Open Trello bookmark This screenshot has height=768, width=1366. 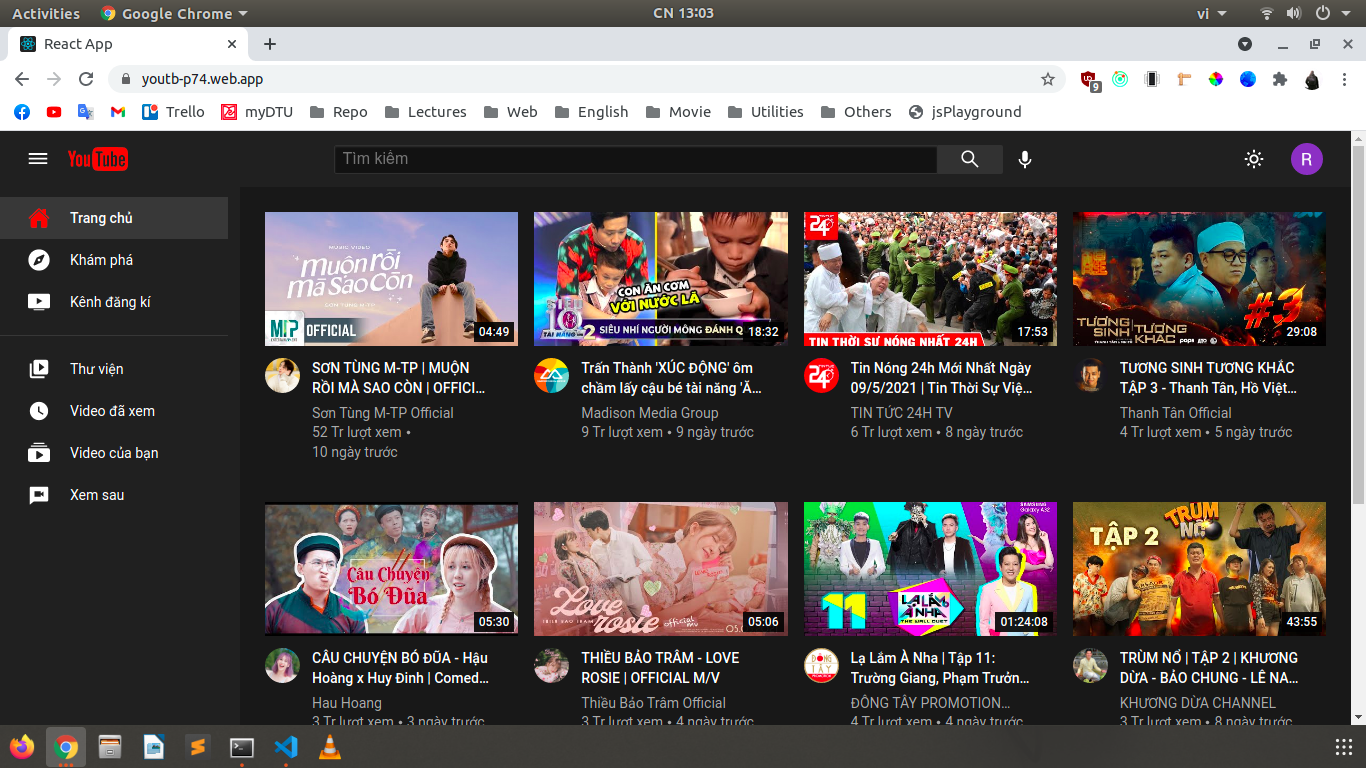[x=173, y=112]
